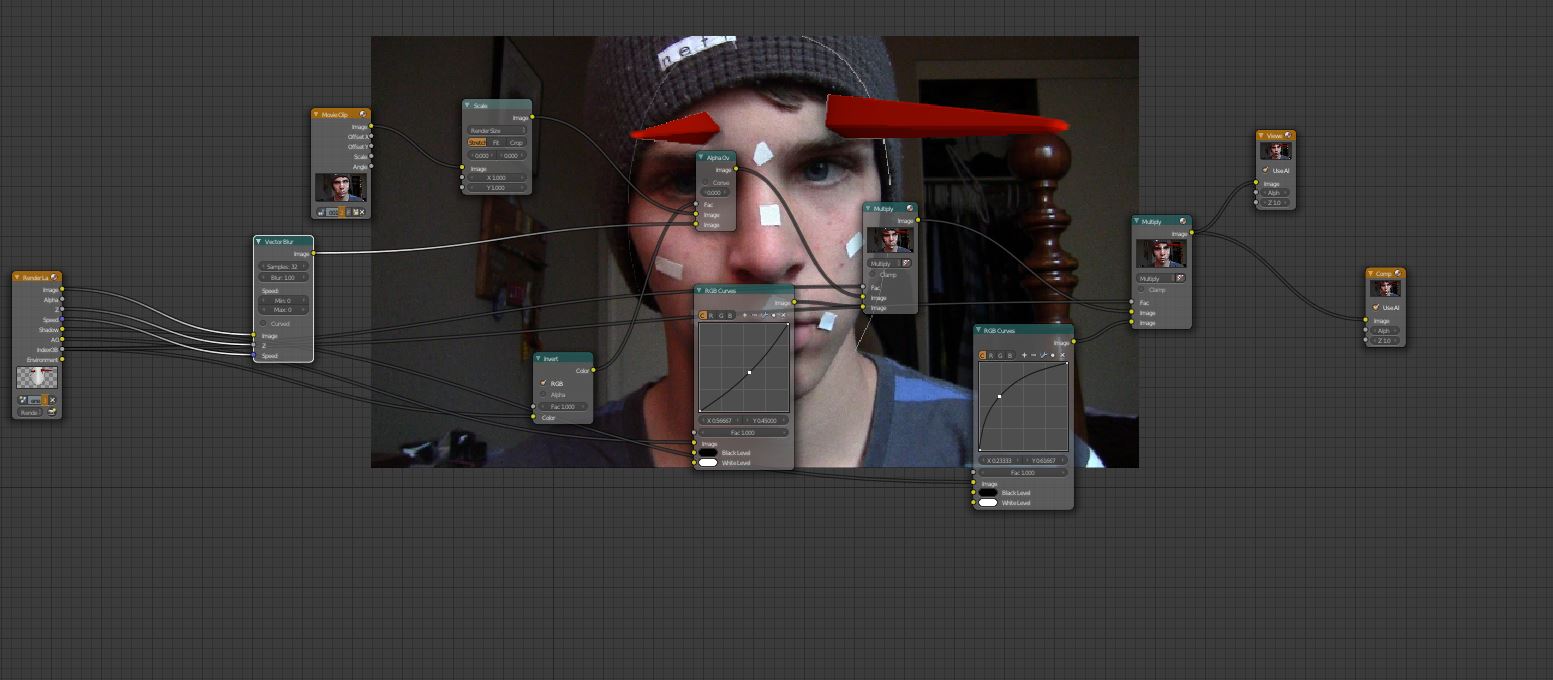Toggle Use Alpha in Viewer node
1553x680 pixels.
pos(1265,170)
